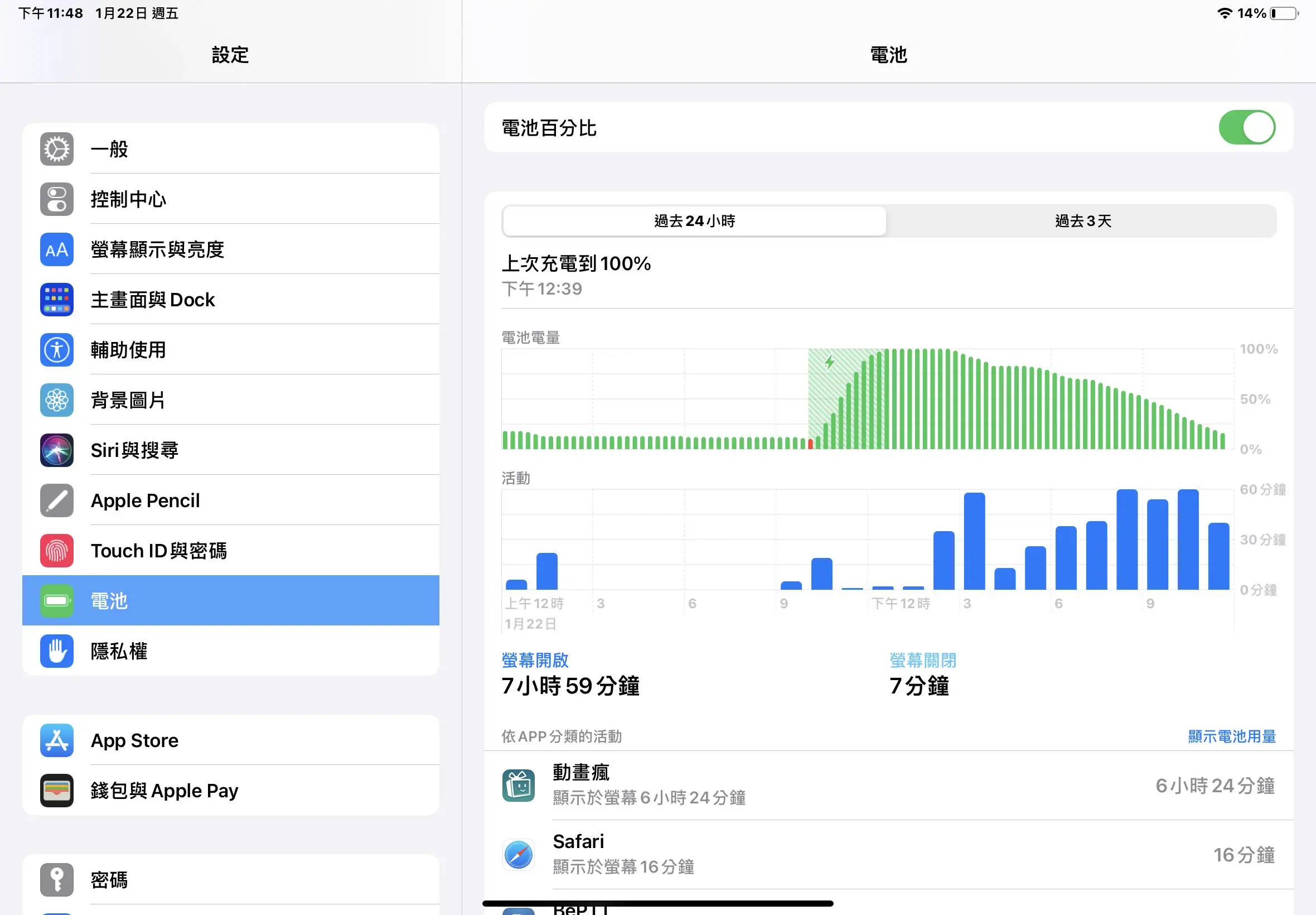Tap the Safari compass icon

click(x=519, y=855)
